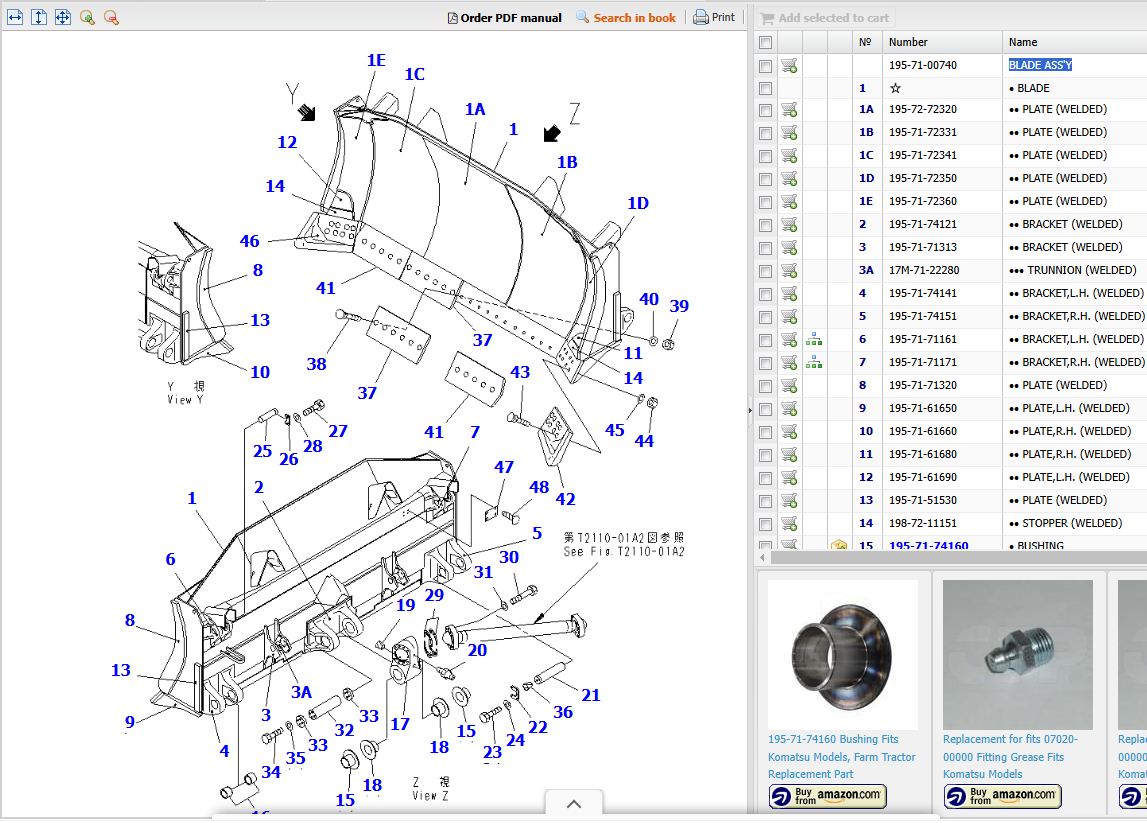1147x823 pixels.
Task: Check the box for 195-71-71161
Action: point(765,339)
